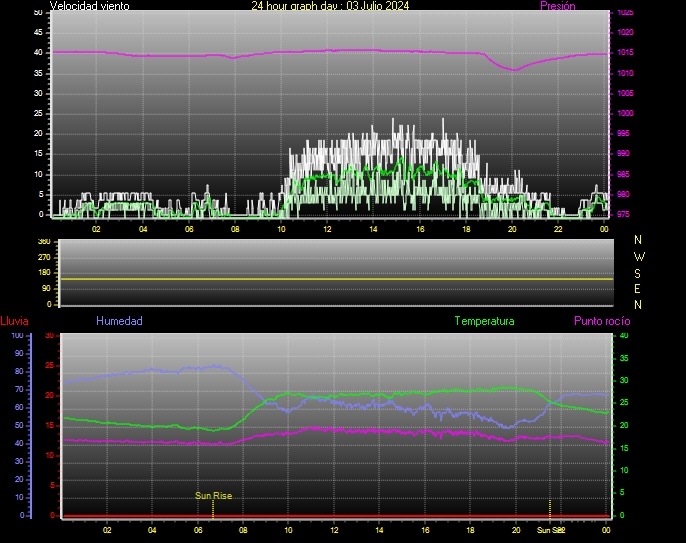Image resolution: width=686 pixels, height=543 pixels.
Task: Click the red rain baseline in lower chart
Action: pos(336,516)
